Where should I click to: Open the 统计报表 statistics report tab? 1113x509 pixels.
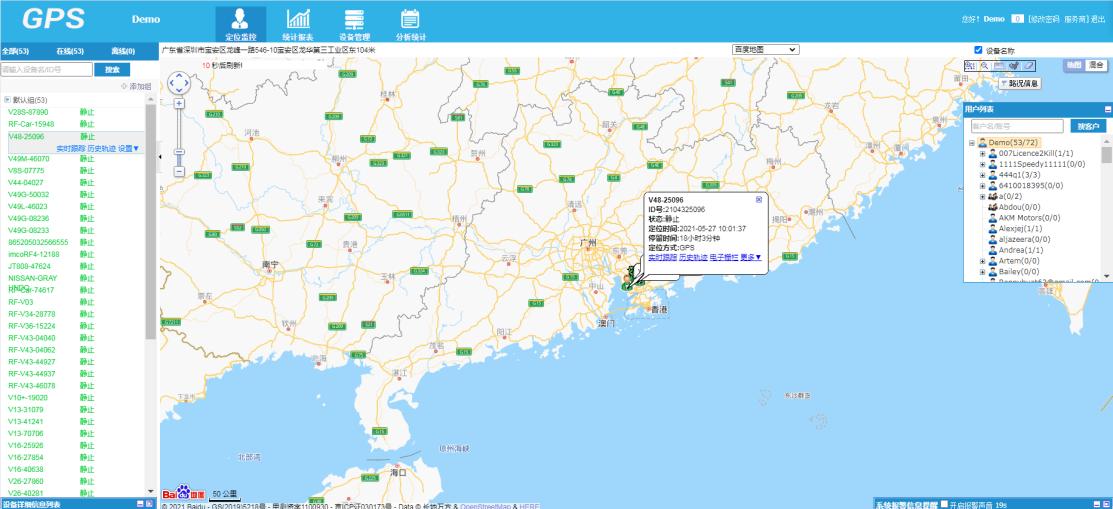click(x=298, y=23)
